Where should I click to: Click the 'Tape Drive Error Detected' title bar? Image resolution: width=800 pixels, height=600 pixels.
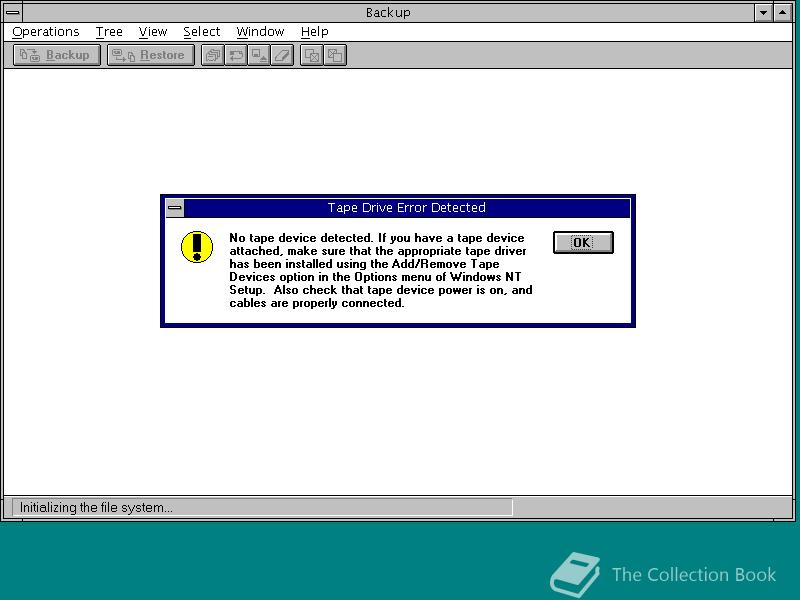click(407, 208)
